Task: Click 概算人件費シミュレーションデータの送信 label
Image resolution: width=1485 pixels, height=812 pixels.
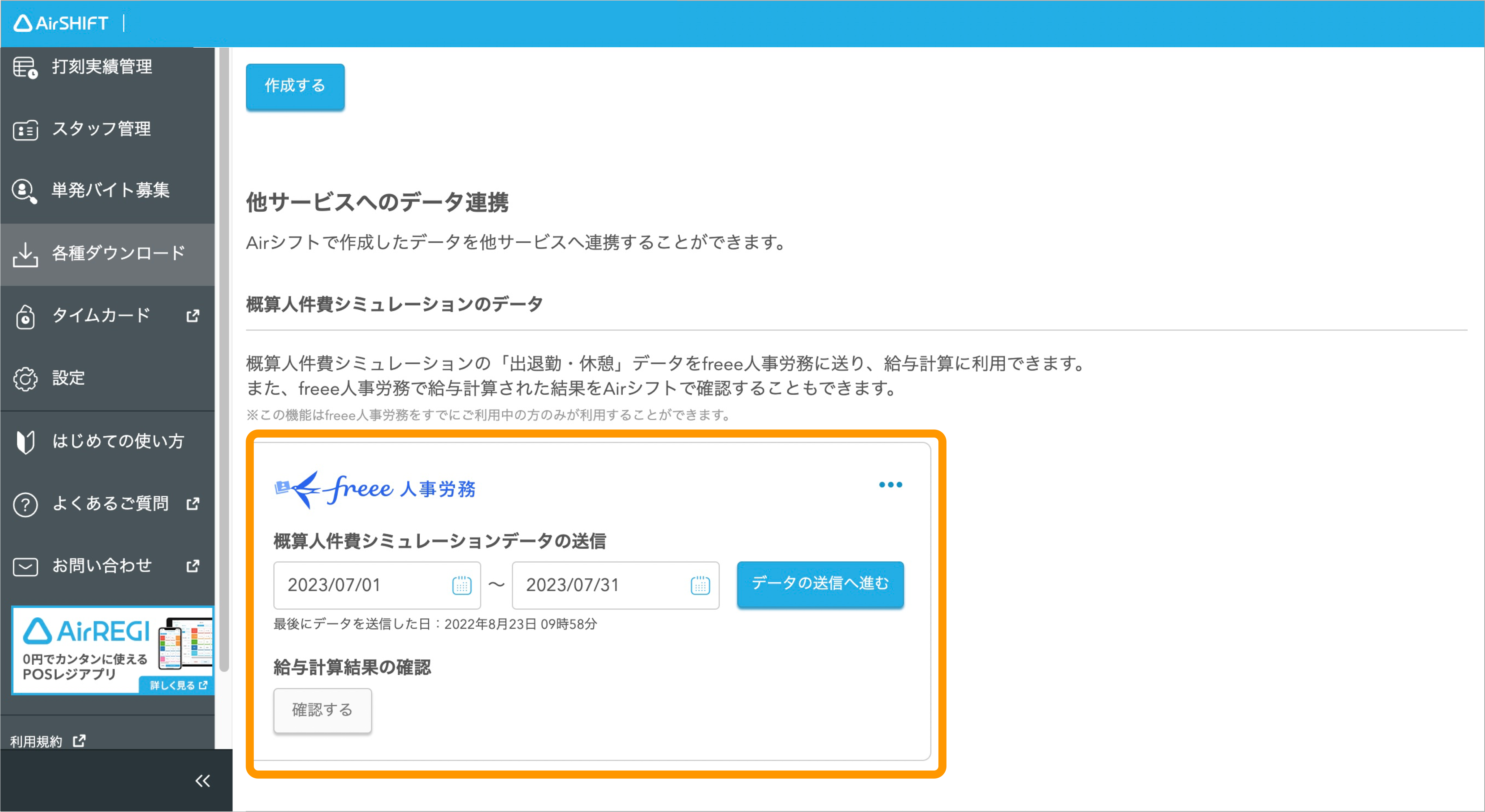Action: [440, 541]
